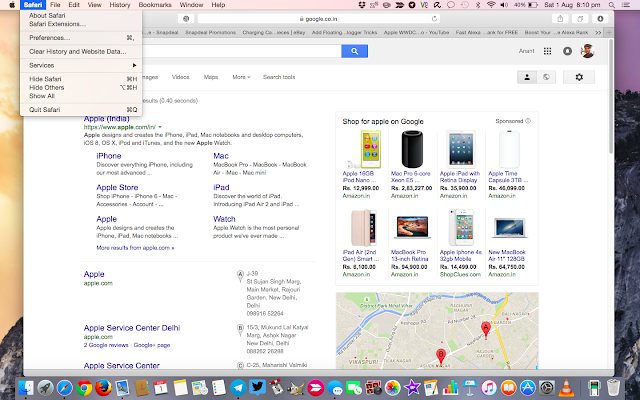Image resolution: width=640 pixels, height=400 pixels.
Task: Reload the page with the refresh icon
Action: (434, 19)
